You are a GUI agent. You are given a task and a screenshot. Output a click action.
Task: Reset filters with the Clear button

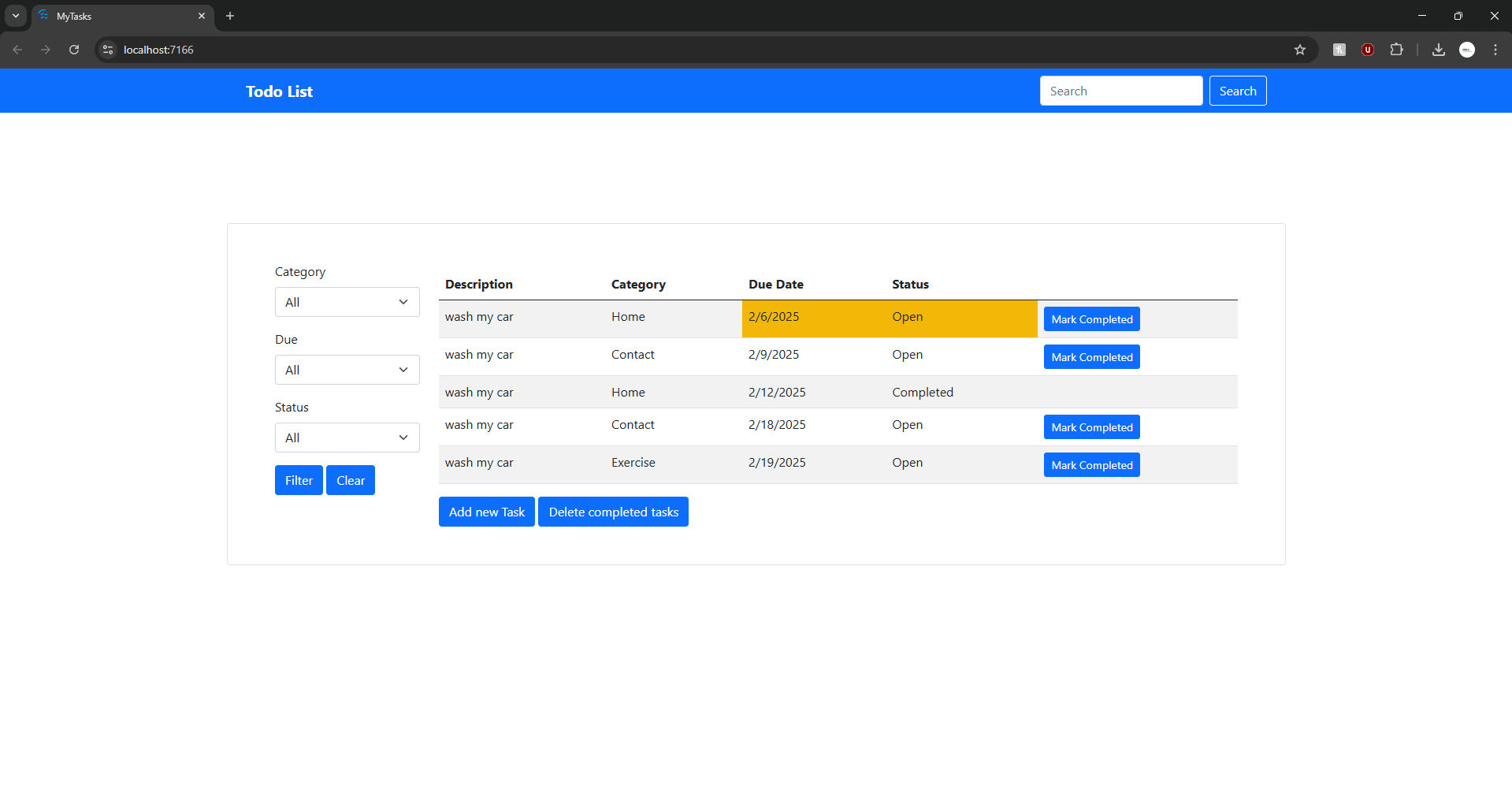[351, 480]
